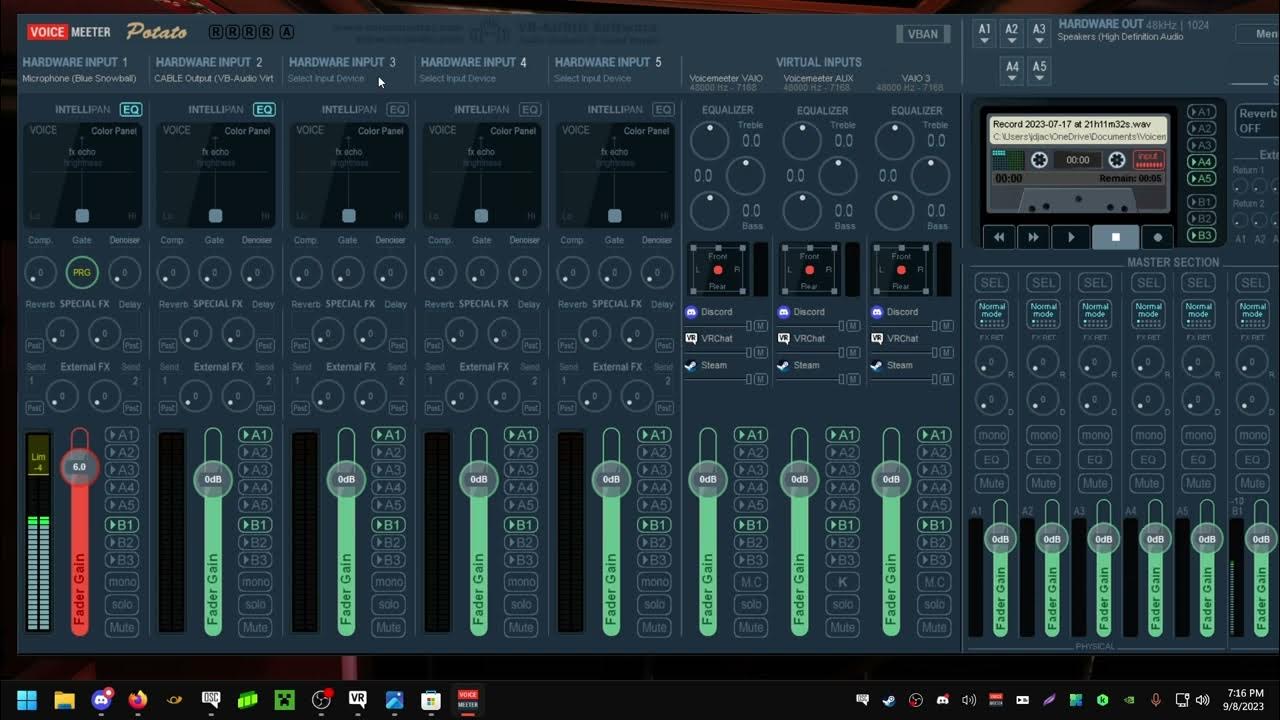Mute master bus A3
The width and height of the screenshot is (1280, 720).
(x=1095, y=483)
